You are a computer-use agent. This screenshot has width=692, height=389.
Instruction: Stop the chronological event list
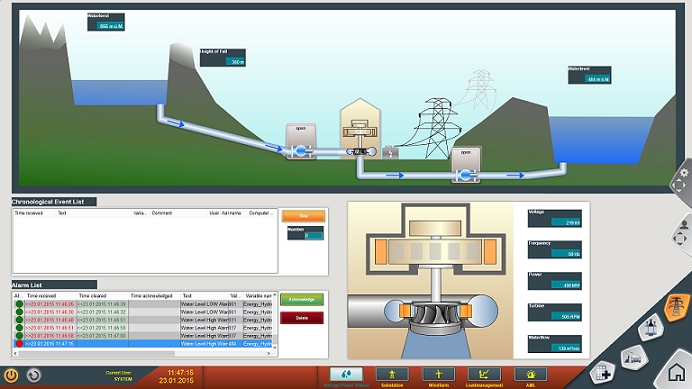coord(303,216)
